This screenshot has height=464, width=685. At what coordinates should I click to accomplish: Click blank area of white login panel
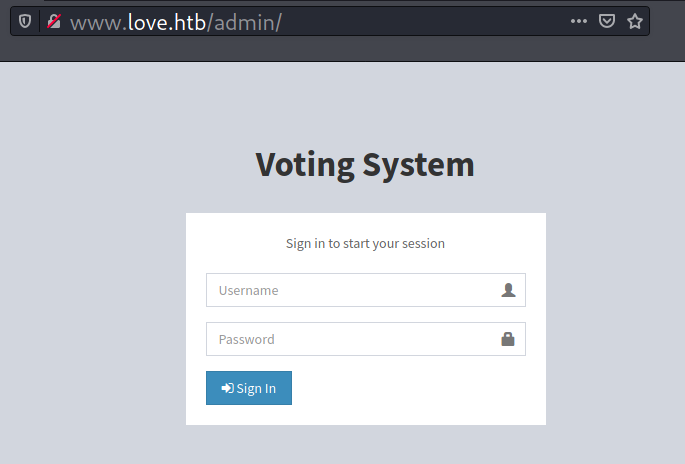click(x=420, y=395)
